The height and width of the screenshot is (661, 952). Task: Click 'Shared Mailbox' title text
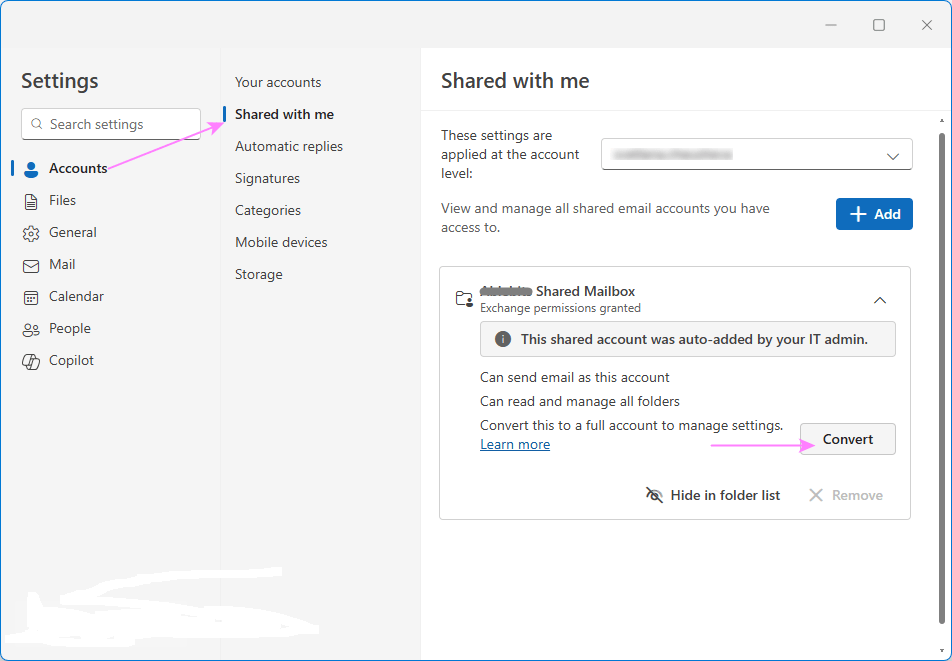tap(585, 291)
